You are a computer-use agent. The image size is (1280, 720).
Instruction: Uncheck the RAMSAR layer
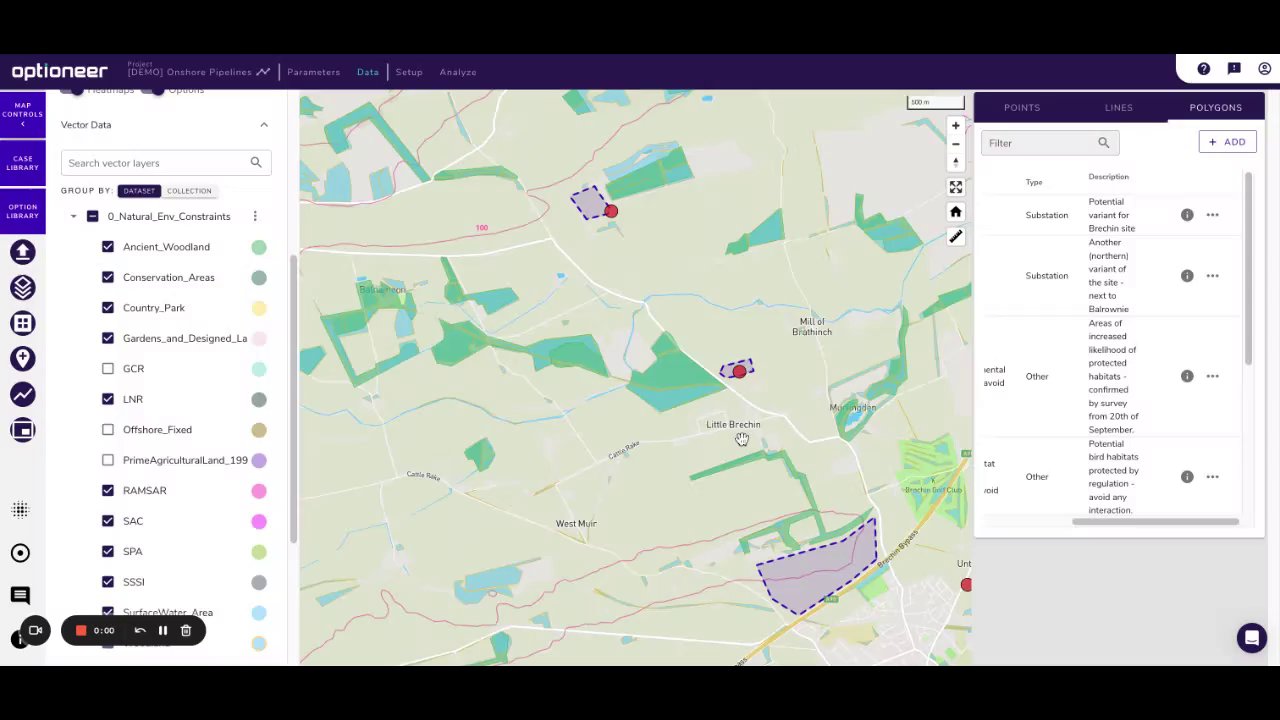(108, 491)
